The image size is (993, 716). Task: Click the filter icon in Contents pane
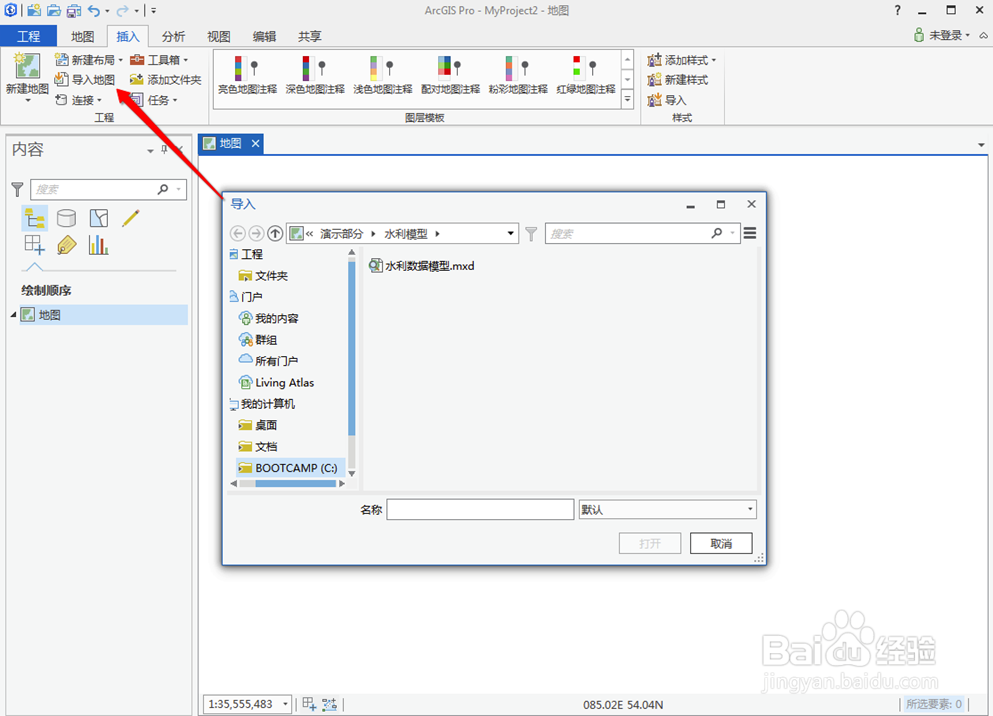pos(17,189)
